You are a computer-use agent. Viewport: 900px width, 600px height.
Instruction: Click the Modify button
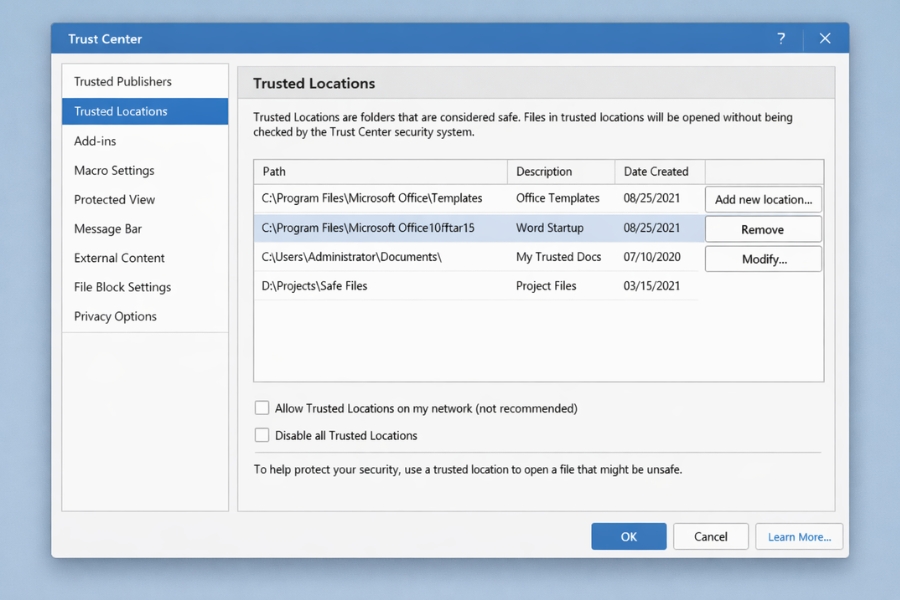763,259
